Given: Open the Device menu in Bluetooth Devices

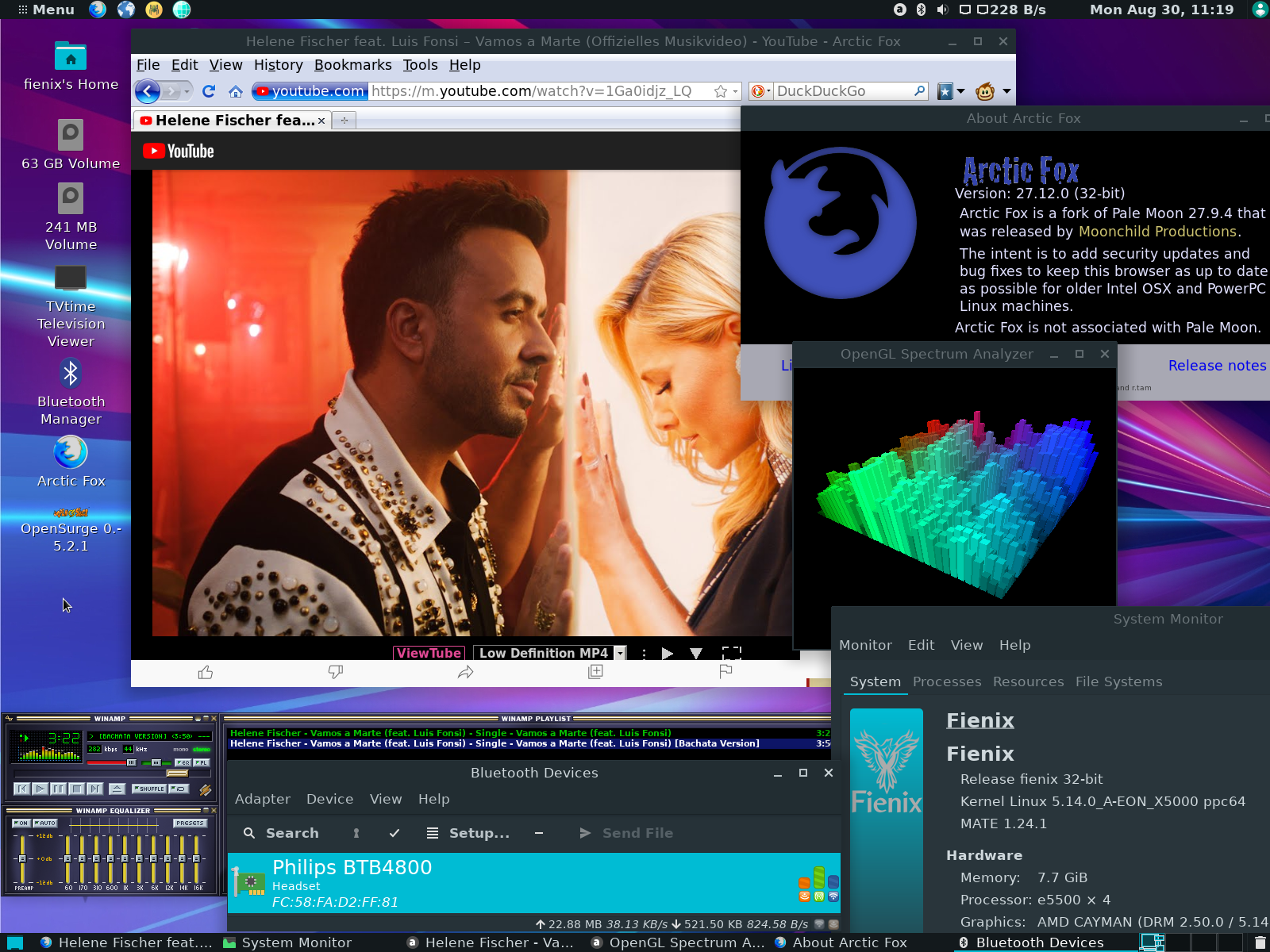Looking at the screenshot, I should 329,800.
